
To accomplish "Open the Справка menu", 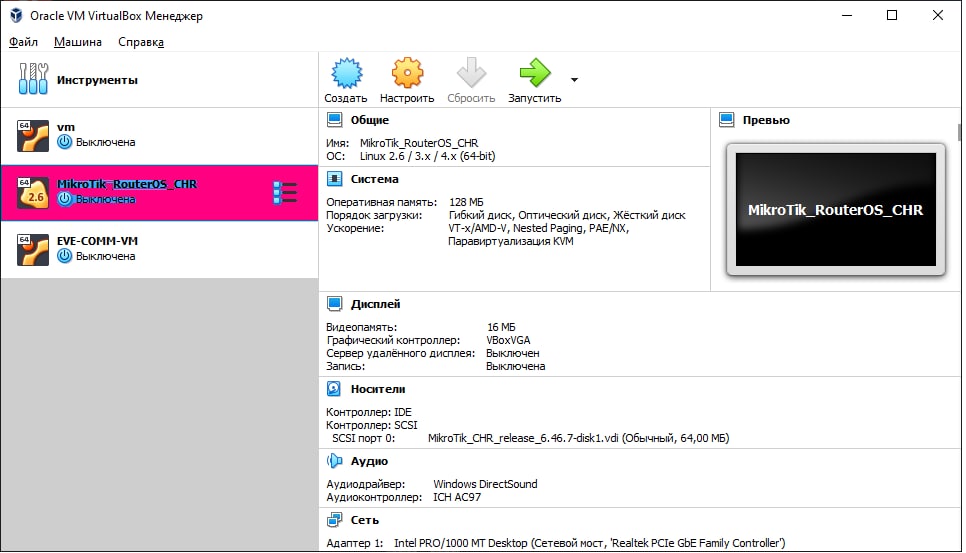I will (x=141, y=42).
